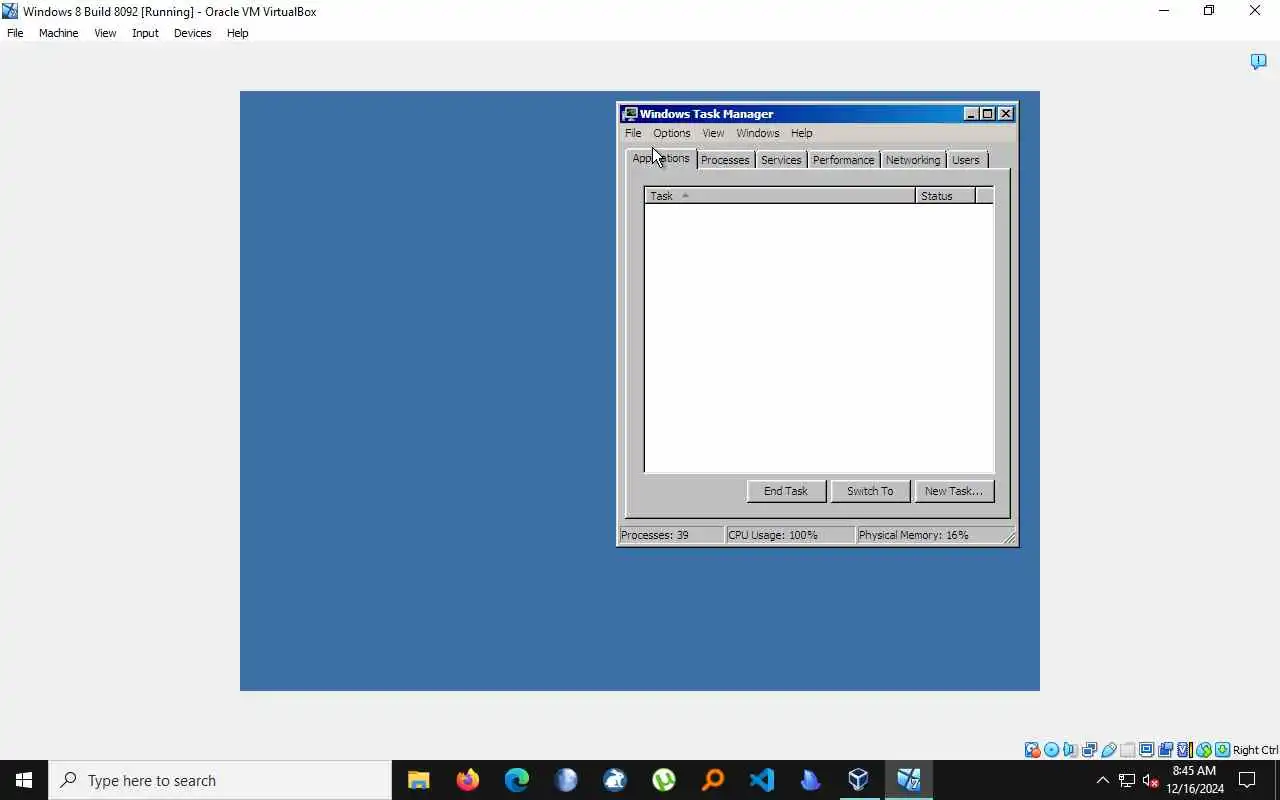The image size is (1280, 800).
Task: Click the muted volume tray icon
Action: (x=1151, y=780)
